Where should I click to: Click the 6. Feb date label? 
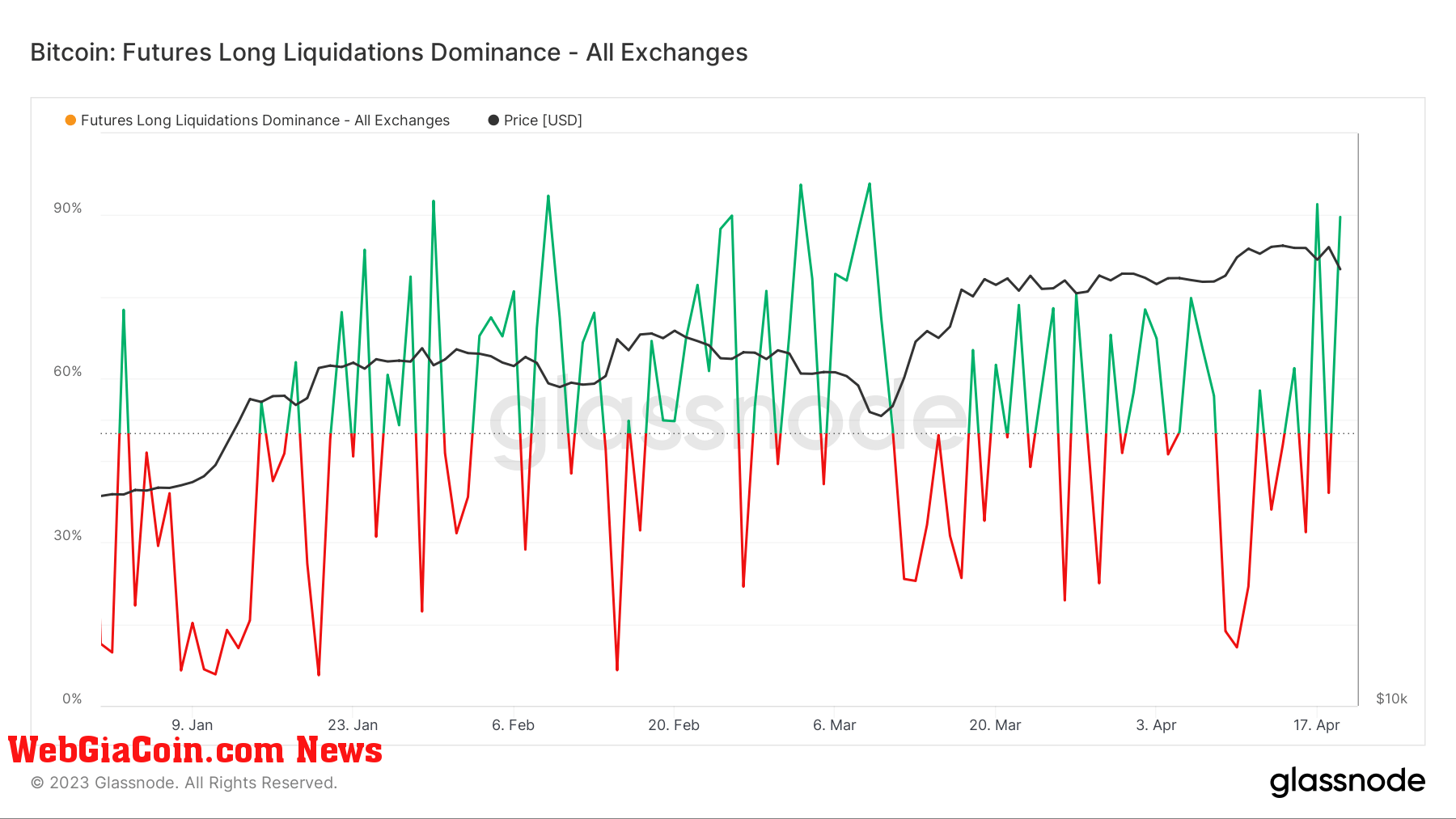point(514,725)
